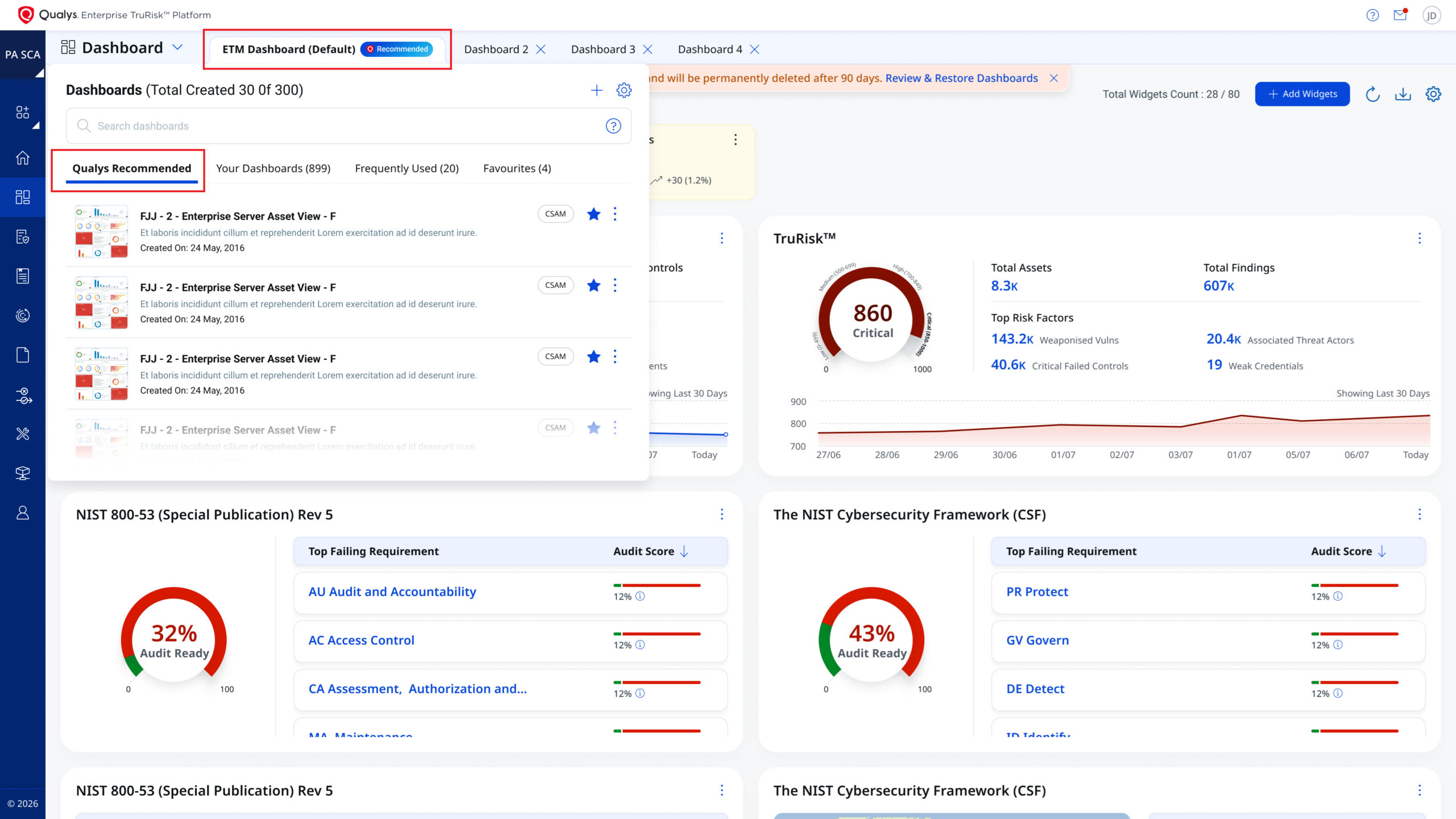Viewport: 1456px width, 819px height.
Task: Expand the Dashboard title dropdown chevron
Action: click(x=177, y=47)
